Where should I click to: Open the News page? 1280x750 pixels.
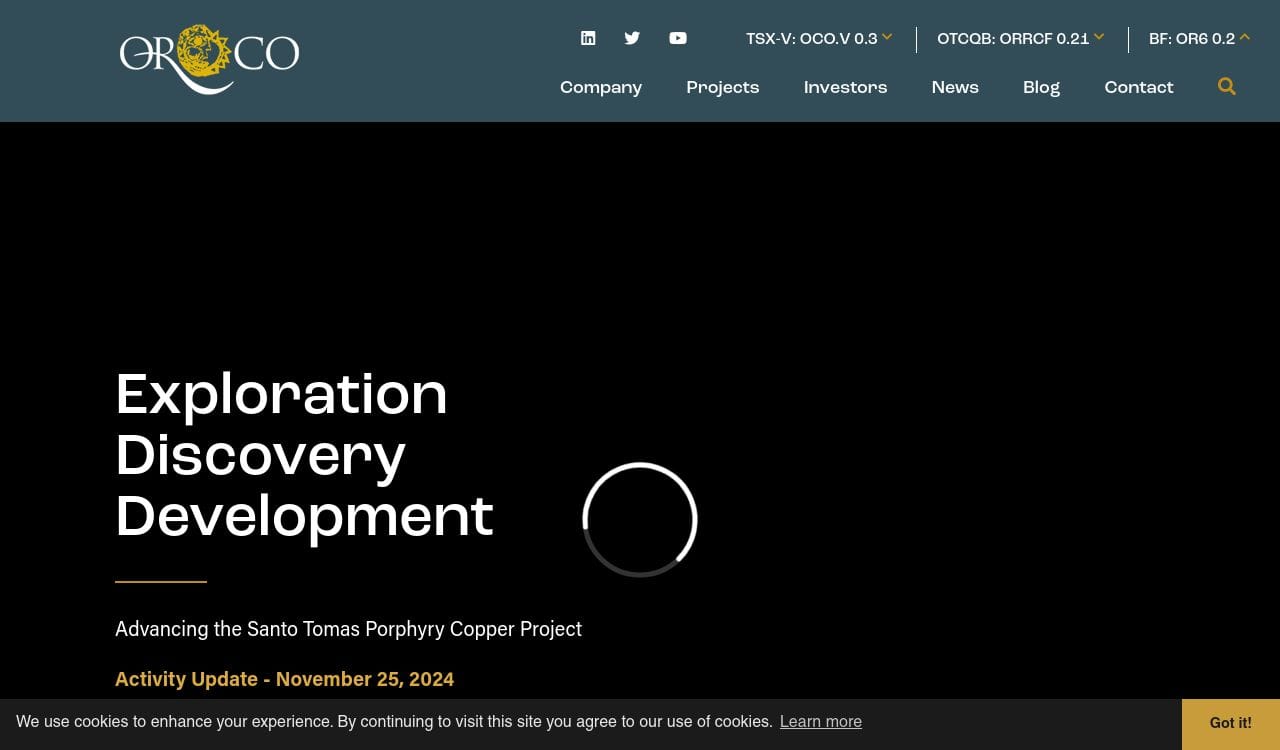(x=955, y=88)
